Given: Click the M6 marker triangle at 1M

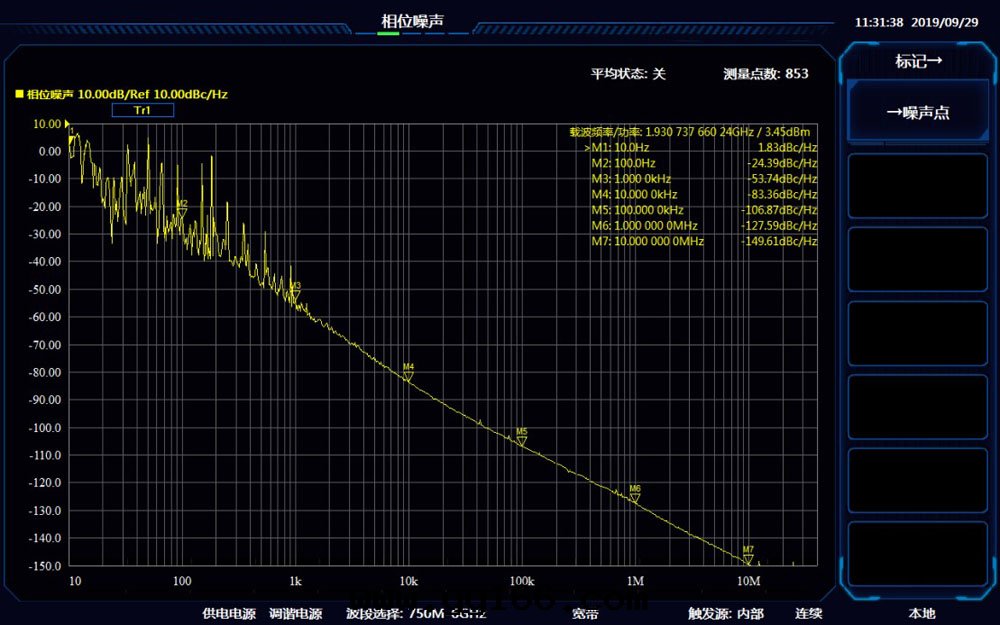Looking at the screenshot, I should pos(635,497).
